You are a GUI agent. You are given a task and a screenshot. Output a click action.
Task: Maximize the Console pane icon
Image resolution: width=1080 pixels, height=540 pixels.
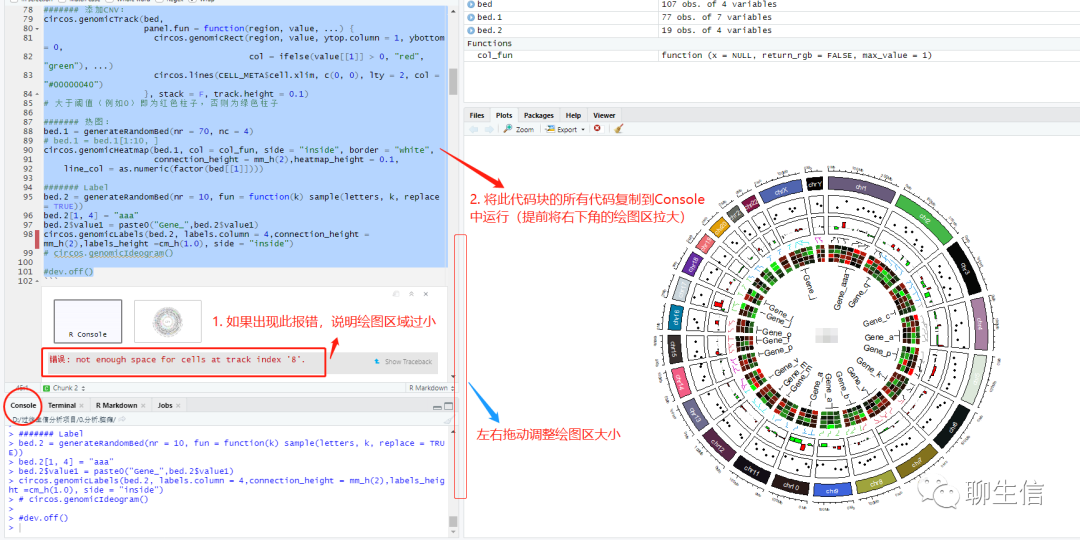click(x=448, y=406)
